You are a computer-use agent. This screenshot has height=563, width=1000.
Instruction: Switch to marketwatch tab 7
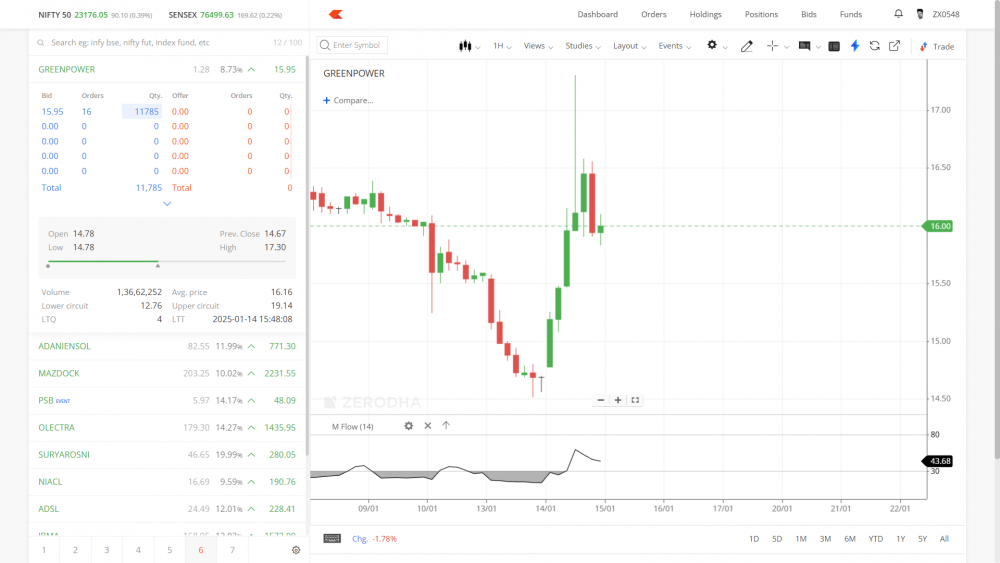232,550
